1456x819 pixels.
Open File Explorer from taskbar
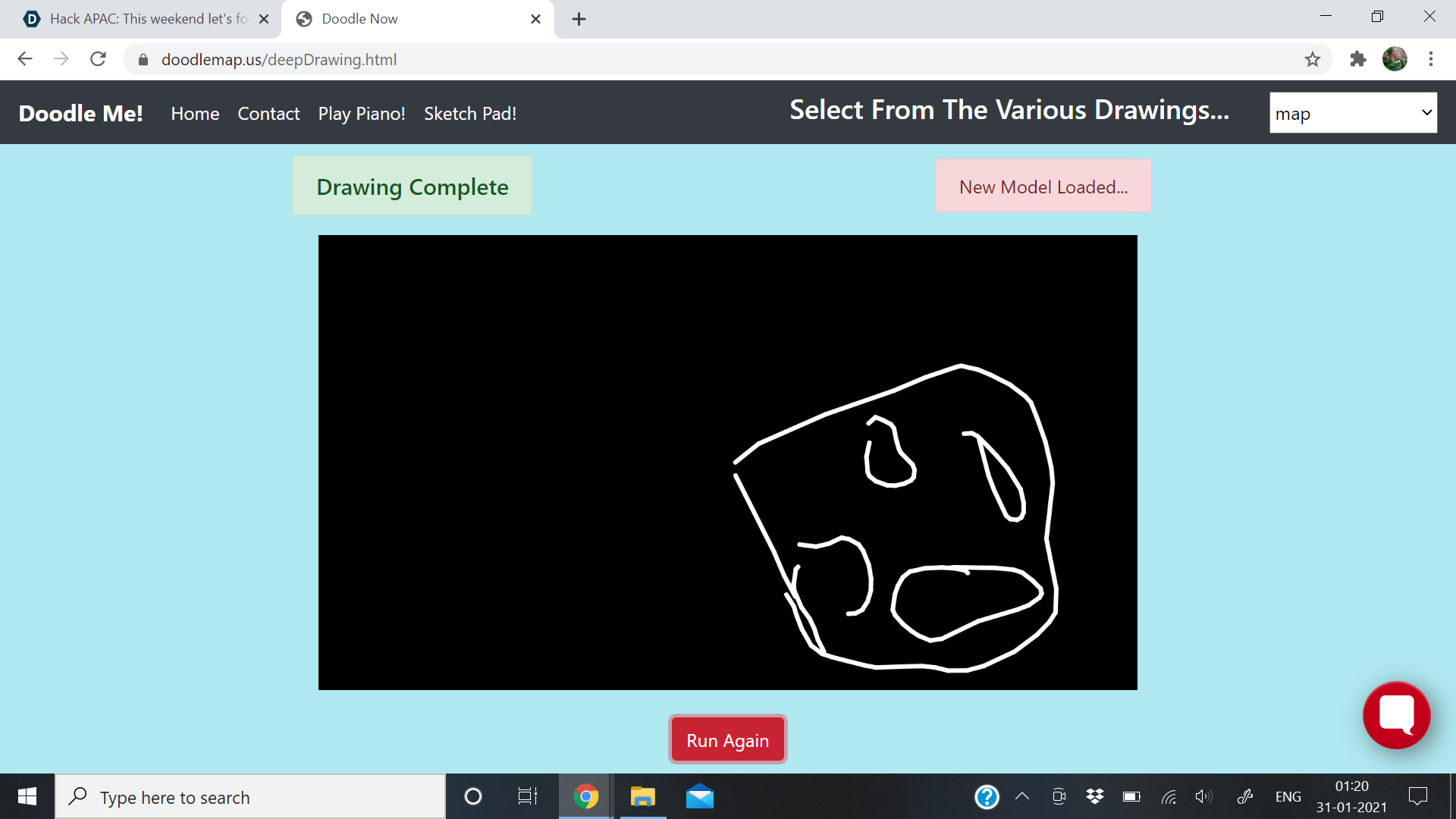point(642,797)
